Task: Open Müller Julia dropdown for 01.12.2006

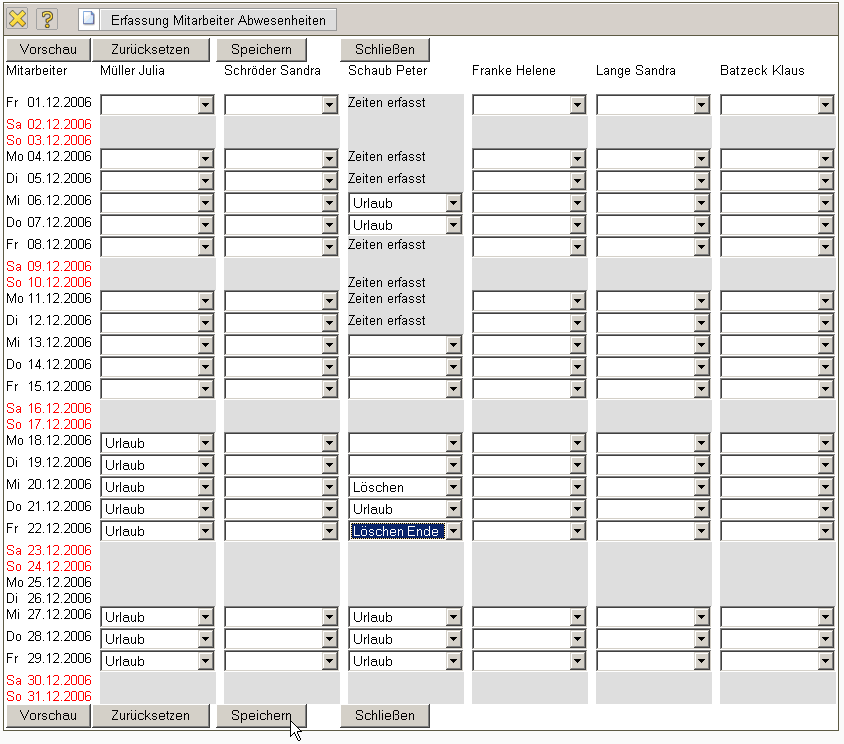Action: coord(205,105)
